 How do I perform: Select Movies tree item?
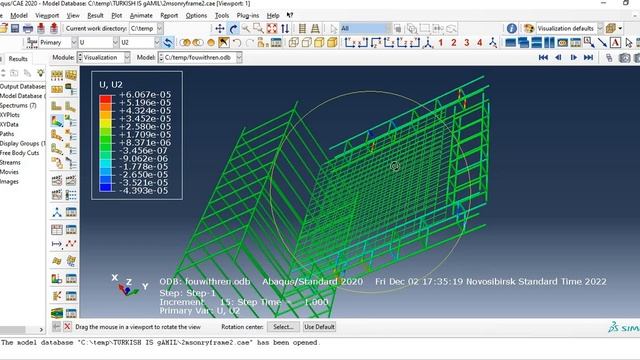coord(9,172)
